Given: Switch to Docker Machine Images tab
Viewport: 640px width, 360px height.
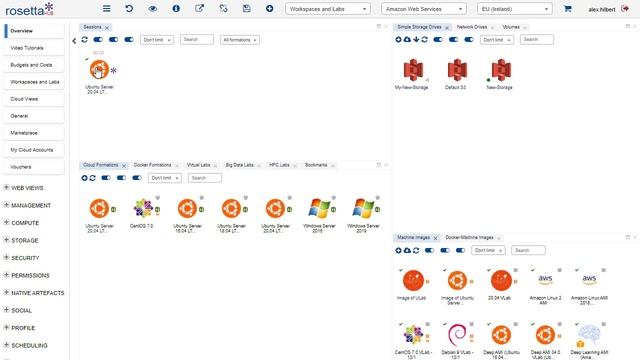Looking at the screenshot, I should click(x=469, y=237).
